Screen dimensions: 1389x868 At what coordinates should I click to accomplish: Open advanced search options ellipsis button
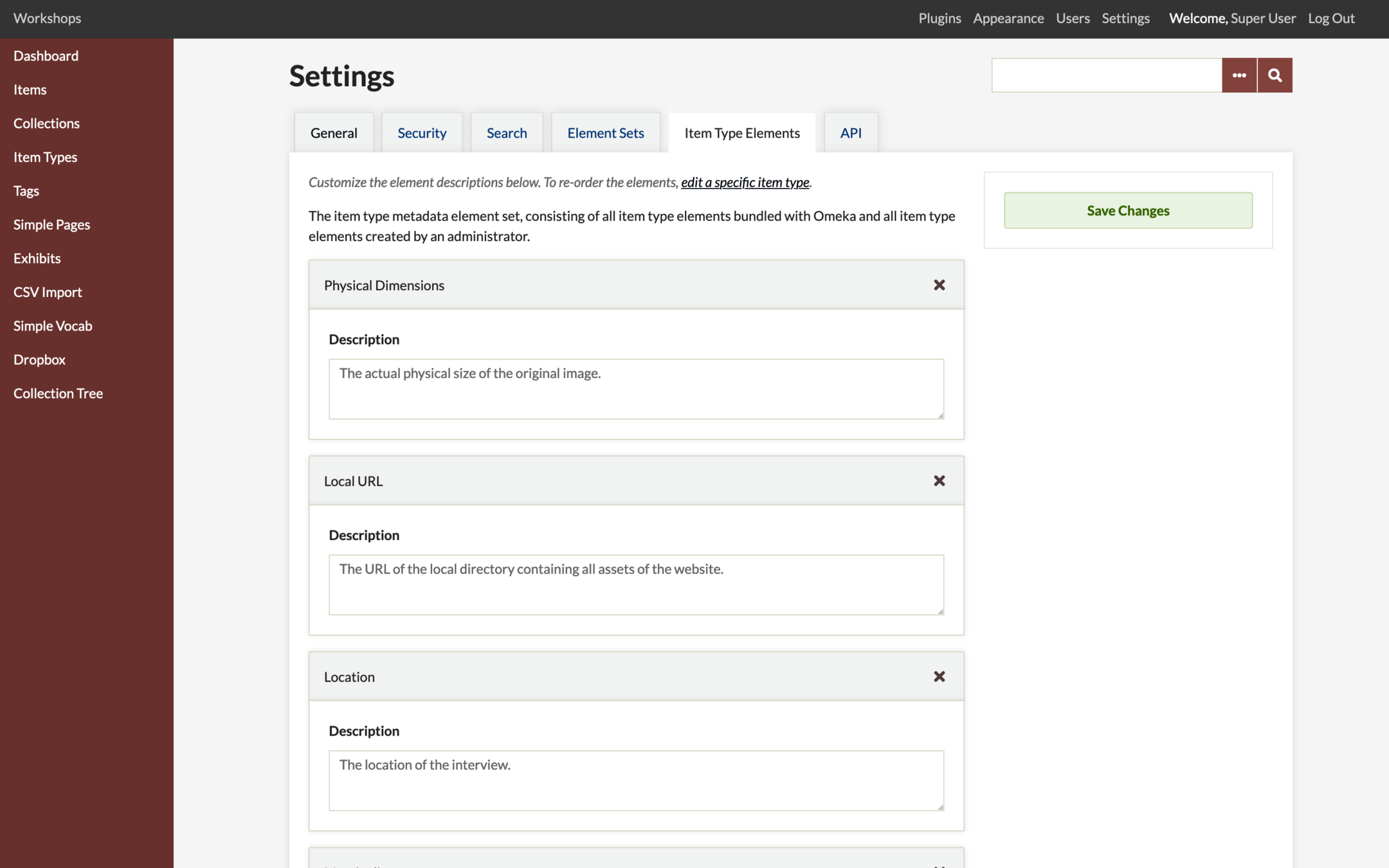1239,75
